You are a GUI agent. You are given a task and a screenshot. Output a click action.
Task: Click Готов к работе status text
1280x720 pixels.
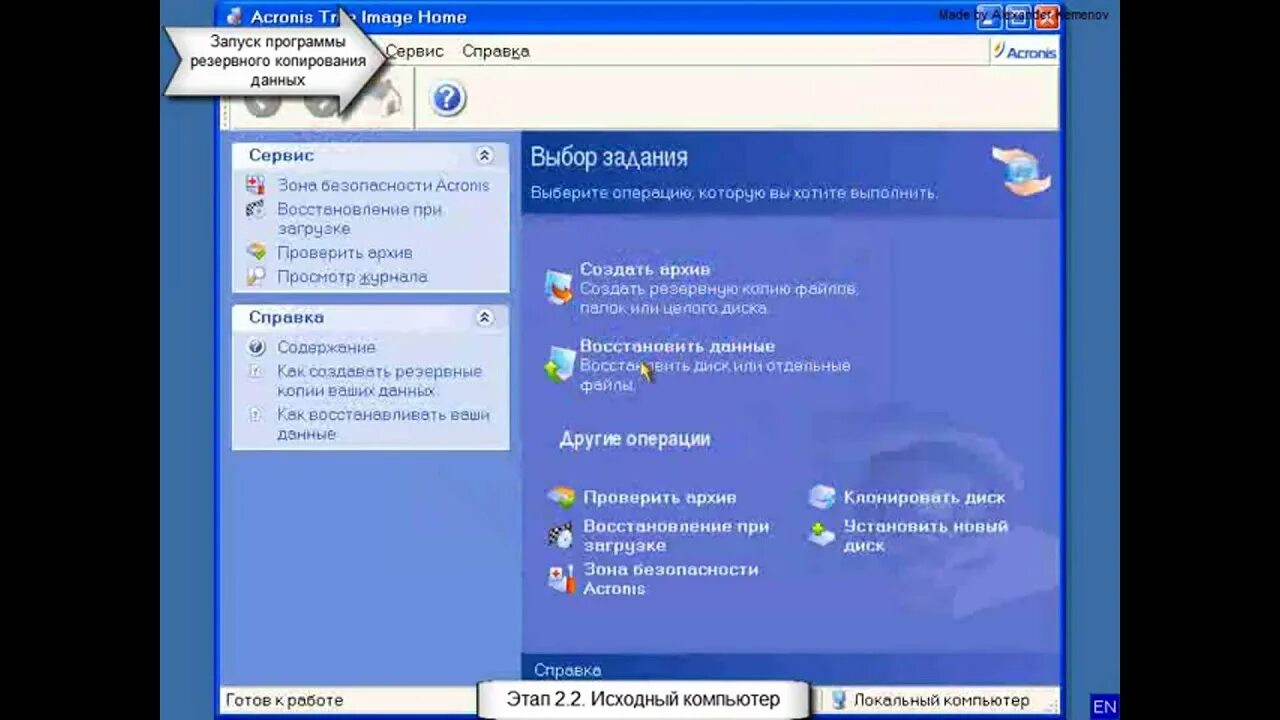284,700
